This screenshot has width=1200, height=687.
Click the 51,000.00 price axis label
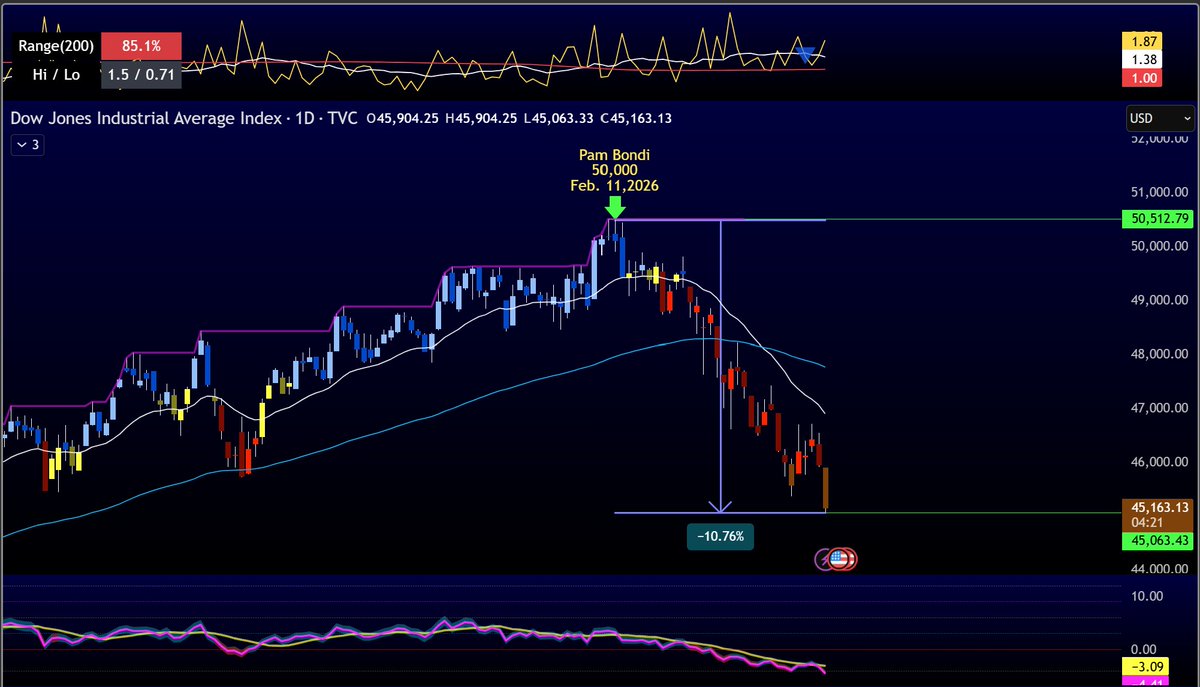click(x=1158, y=192)
